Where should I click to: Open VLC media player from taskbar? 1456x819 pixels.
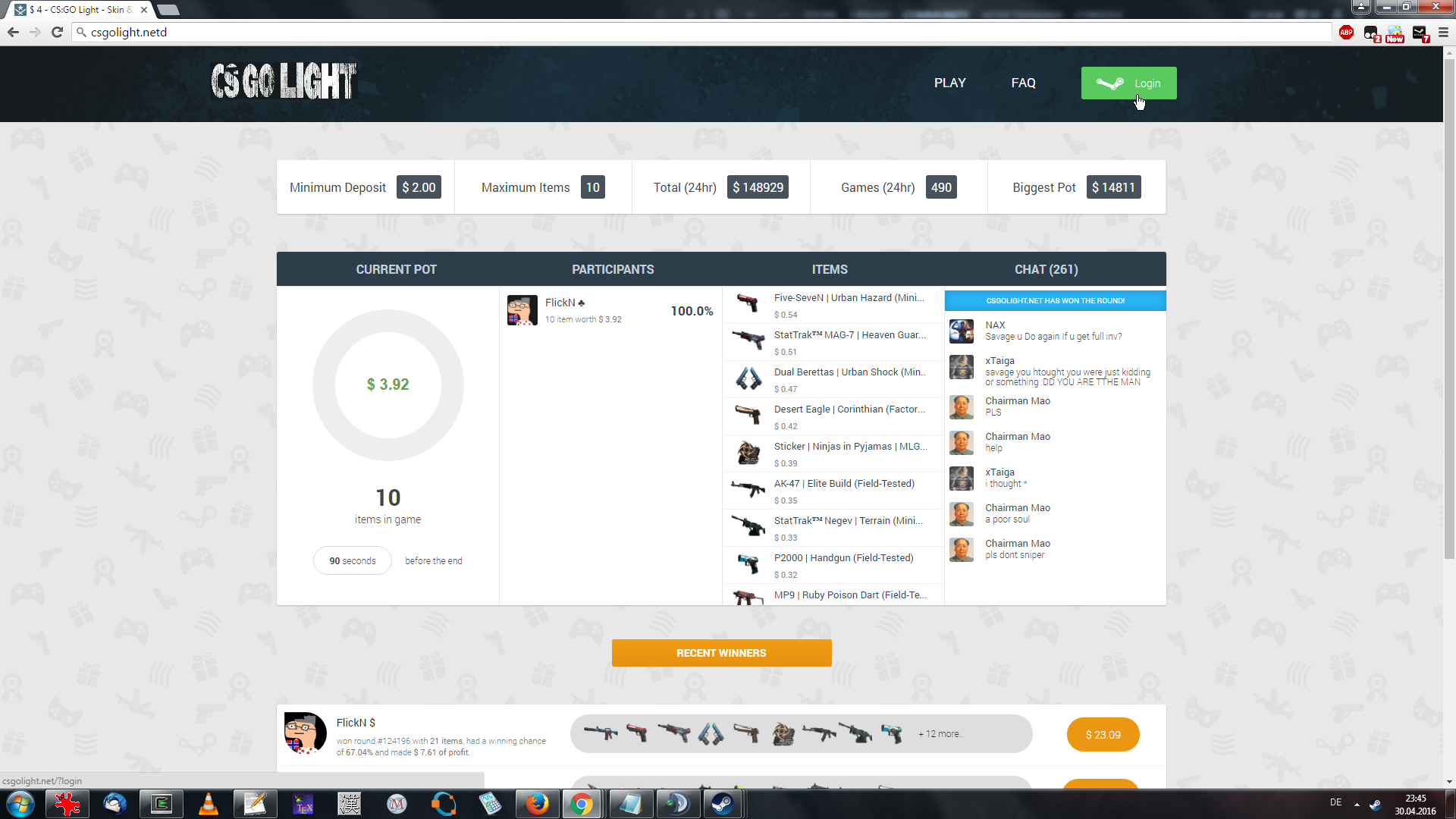208,804
